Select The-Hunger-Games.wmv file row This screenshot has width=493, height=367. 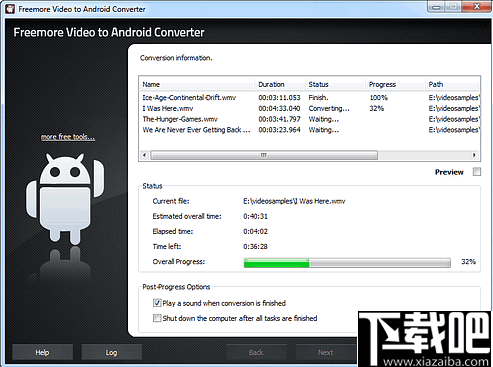pos(310,119)
